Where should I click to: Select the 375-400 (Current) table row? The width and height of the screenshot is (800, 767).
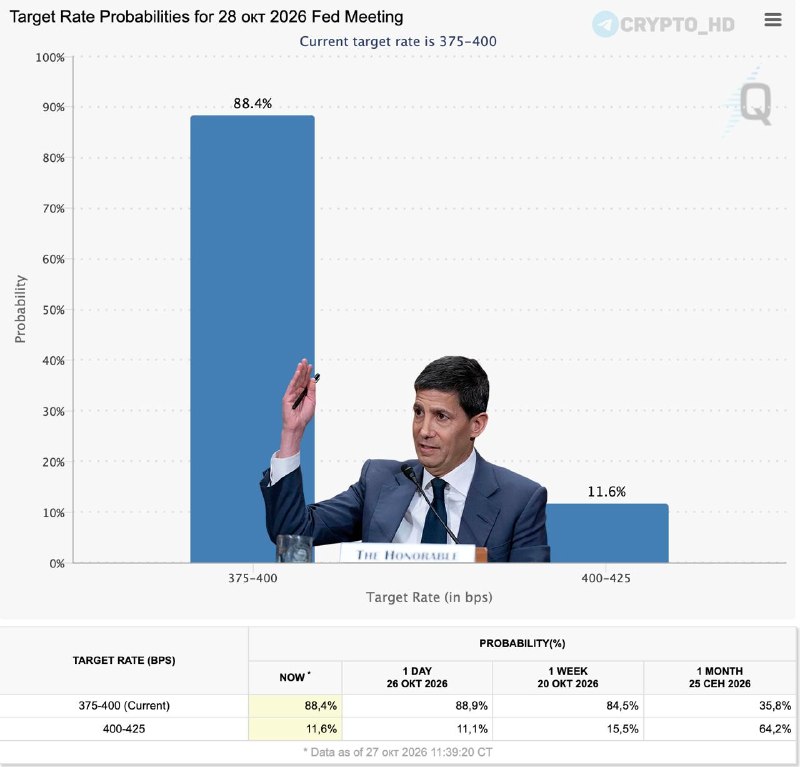(x=398, y=706)
